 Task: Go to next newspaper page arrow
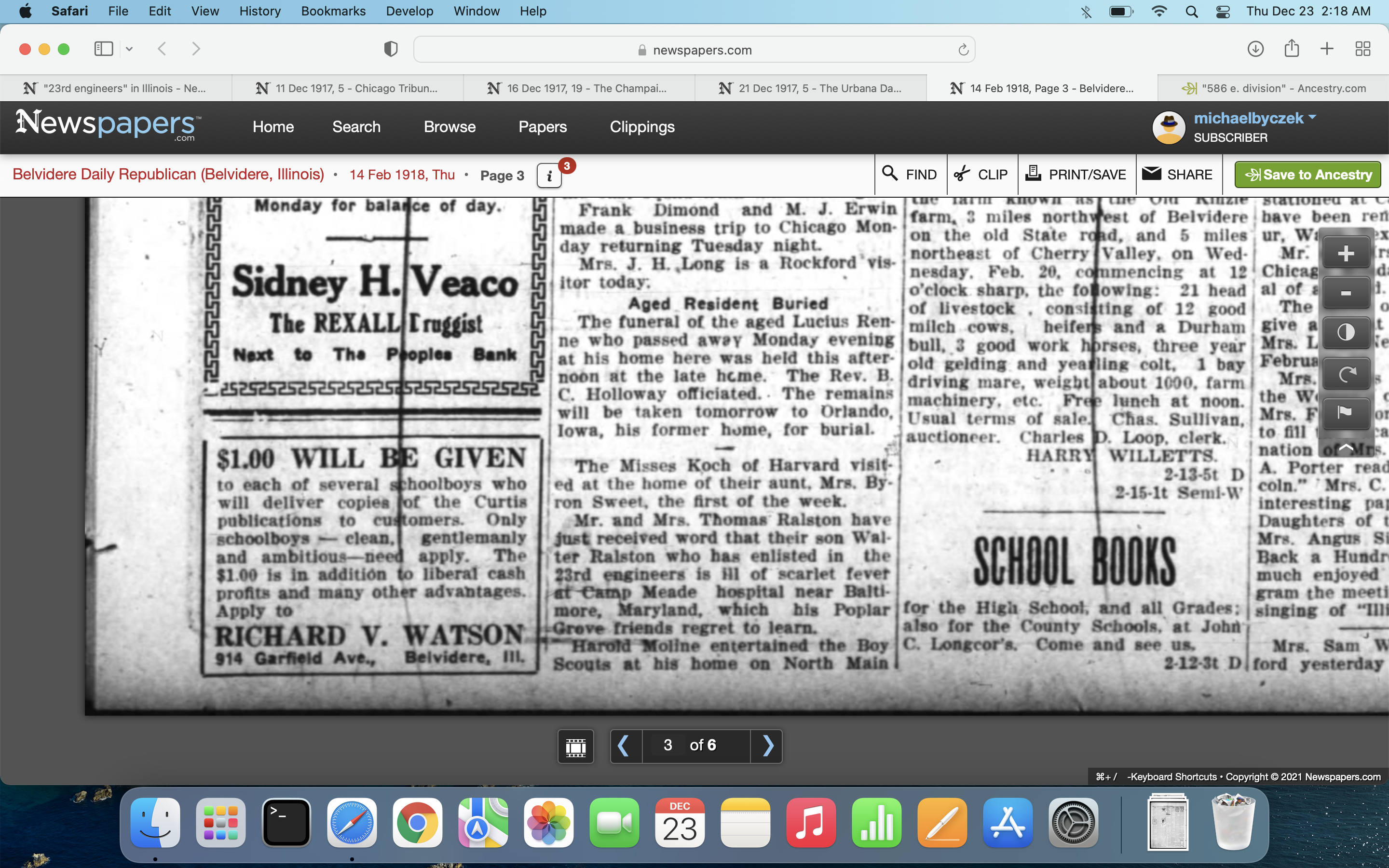[x=767, y=746]
